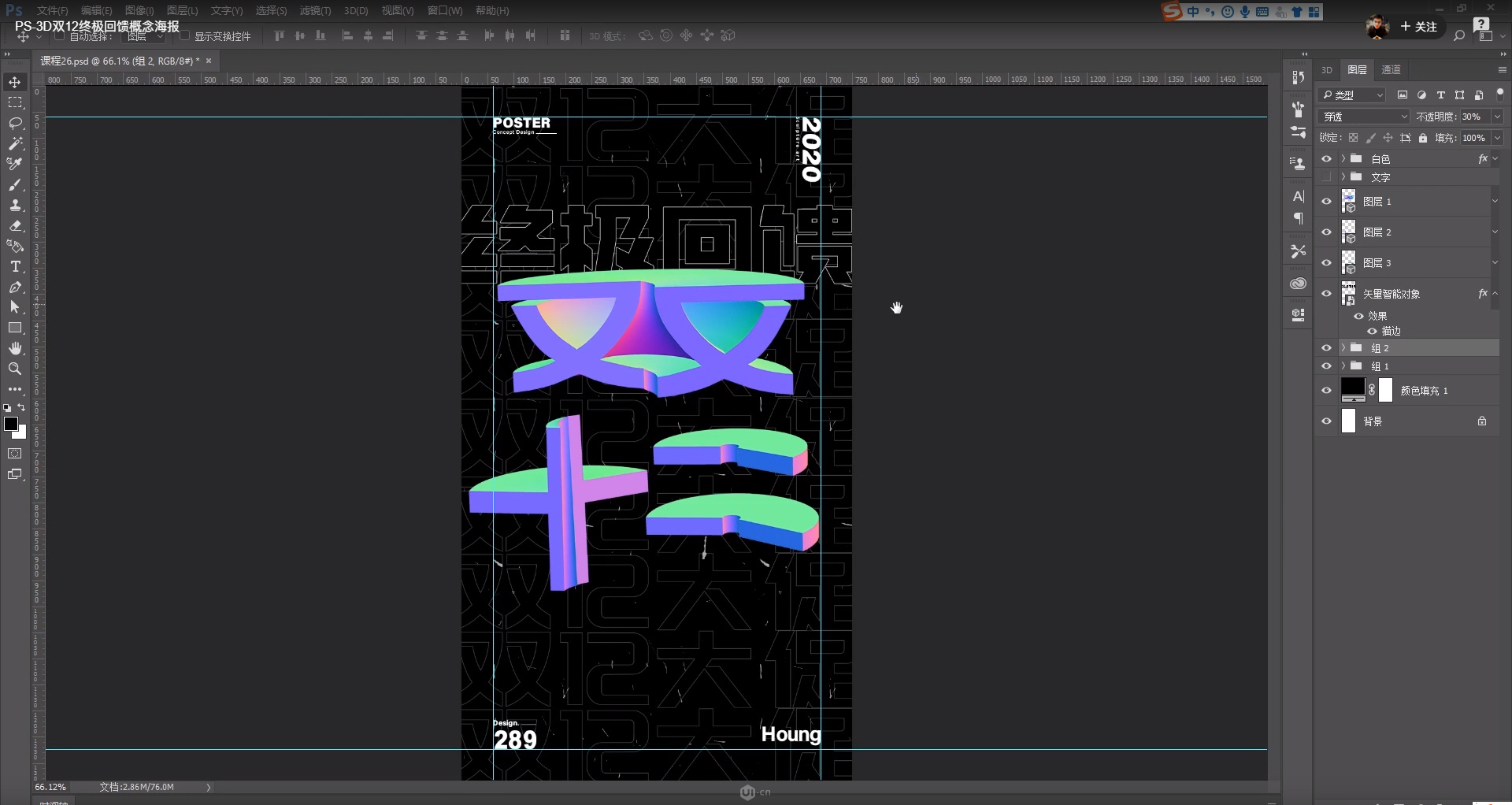Select the Clone Stamp tool

[x=15, y=206]
